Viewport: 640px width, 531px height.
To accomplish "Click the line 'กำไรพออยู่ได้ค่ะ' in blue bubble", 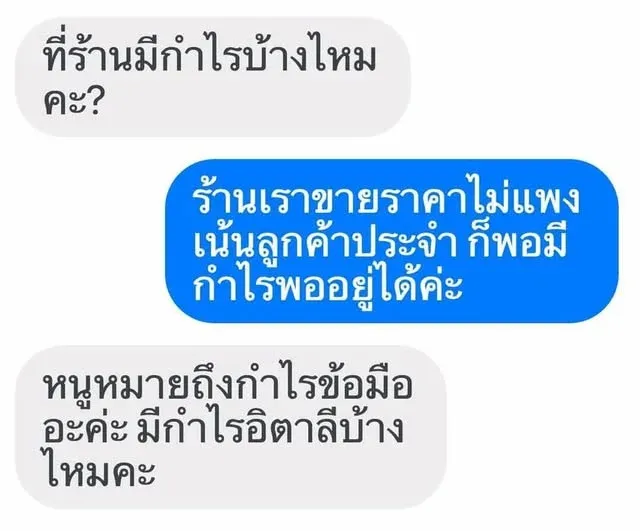I will point(328,284).
